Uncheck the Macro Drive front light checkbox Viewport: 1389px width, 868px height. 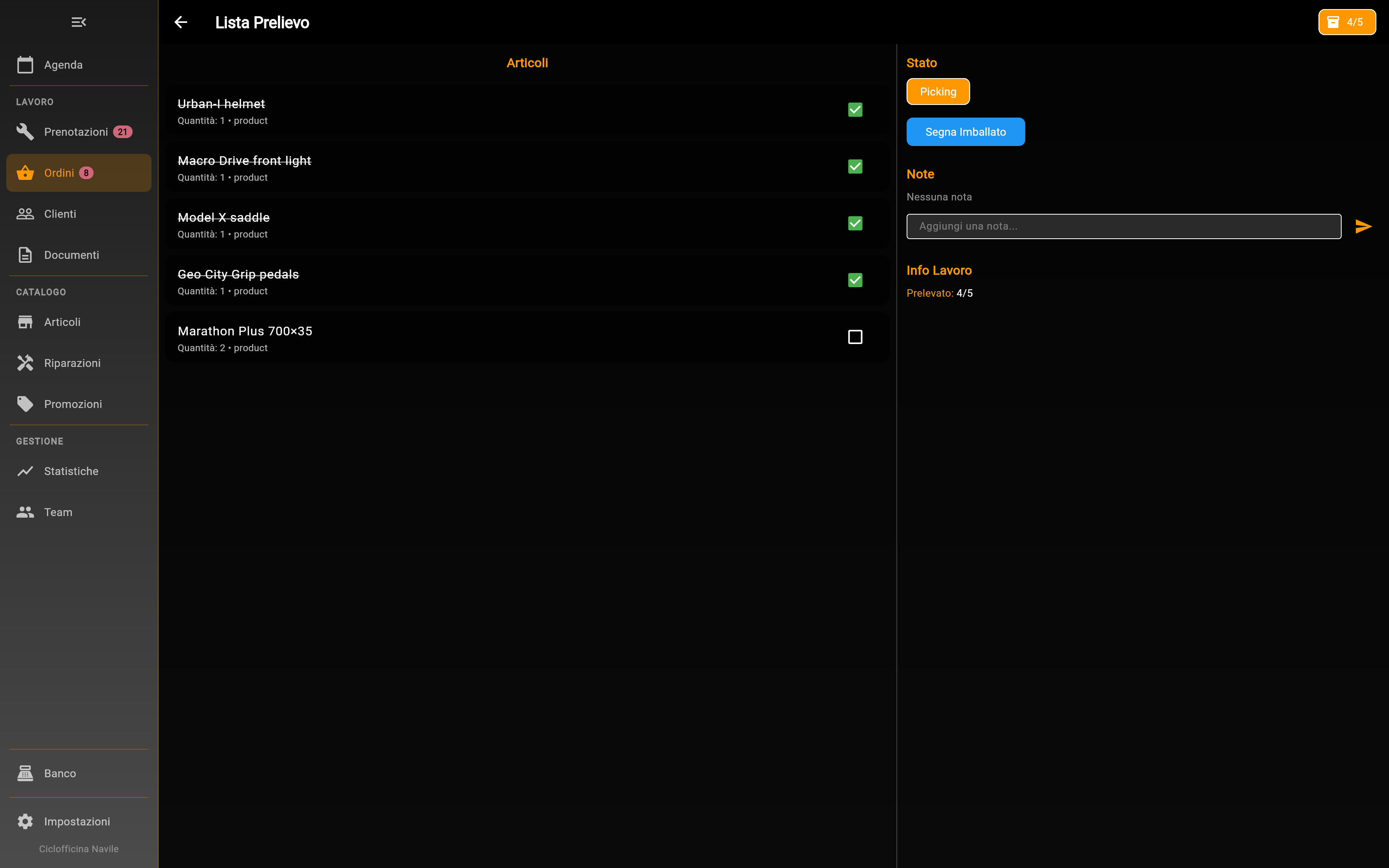(x=855, y=166)
